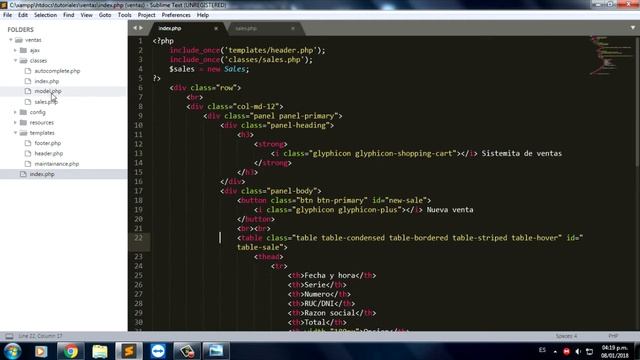Open index.php under classes folder
The image size is (640, 360).
47,81
